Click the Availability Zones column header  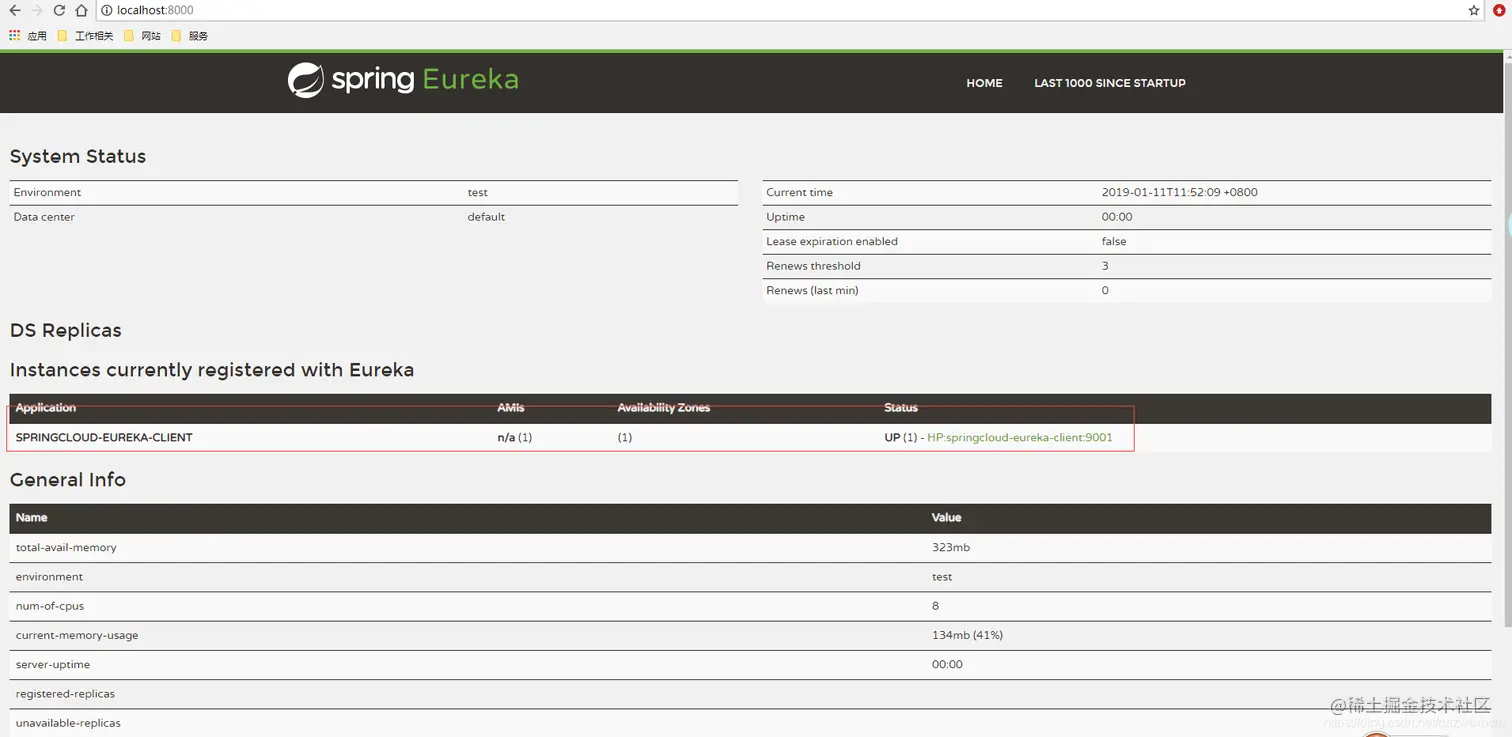click(664, 407)
